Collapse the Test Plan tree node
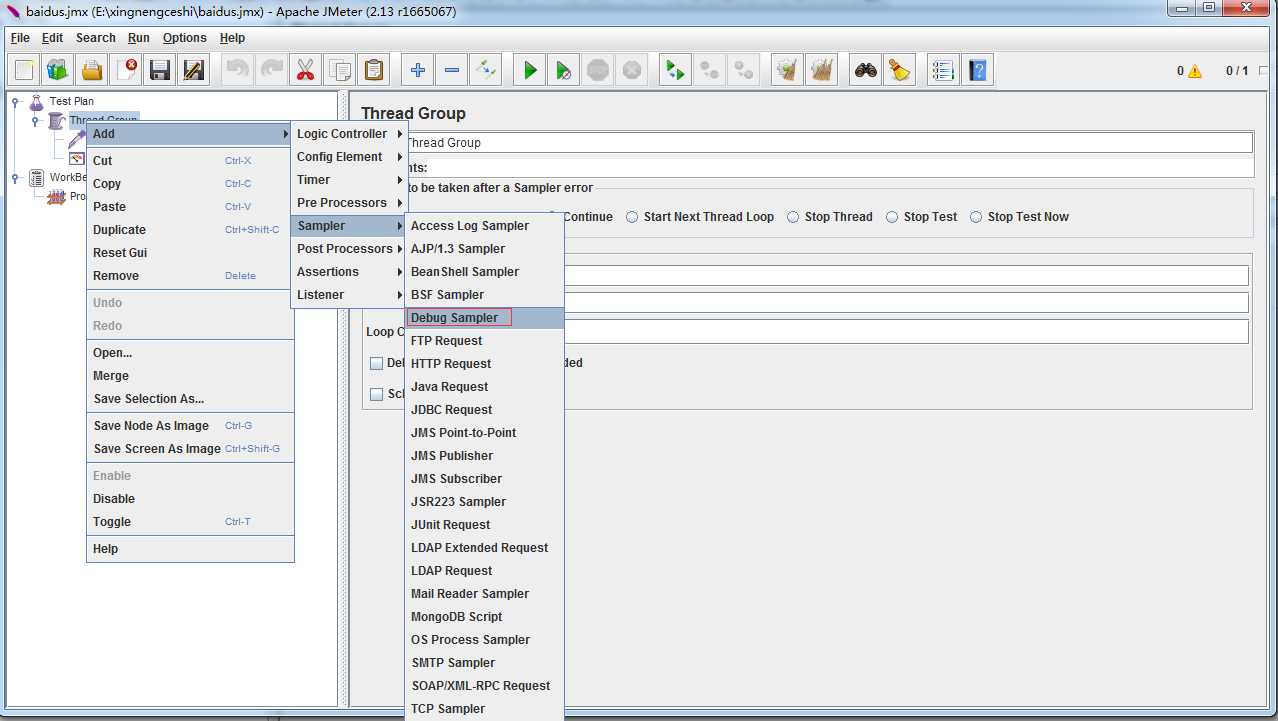 16,101
